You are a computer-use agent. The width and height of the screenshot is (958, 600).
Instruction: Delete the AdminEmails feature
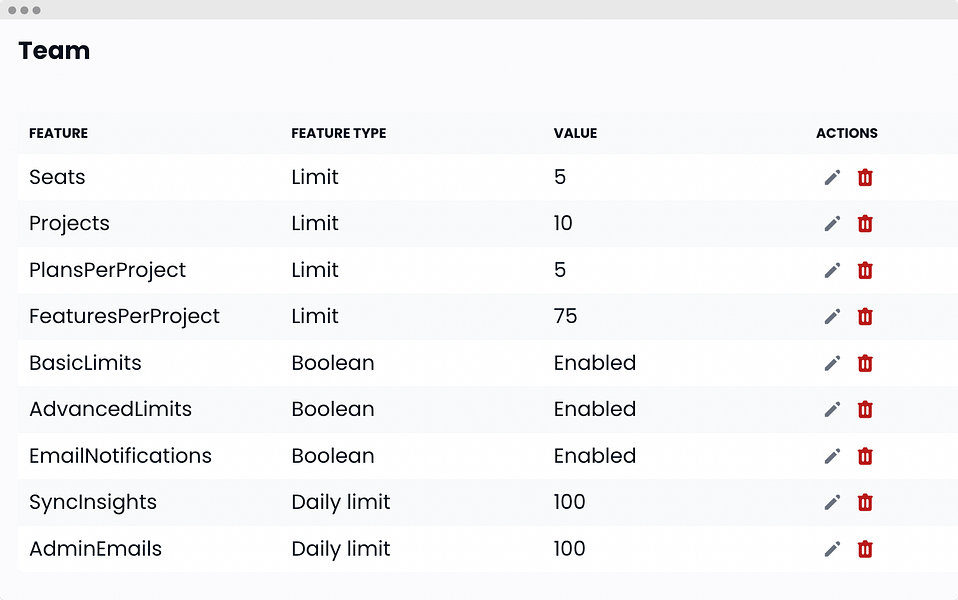click(x=865, y=549)
